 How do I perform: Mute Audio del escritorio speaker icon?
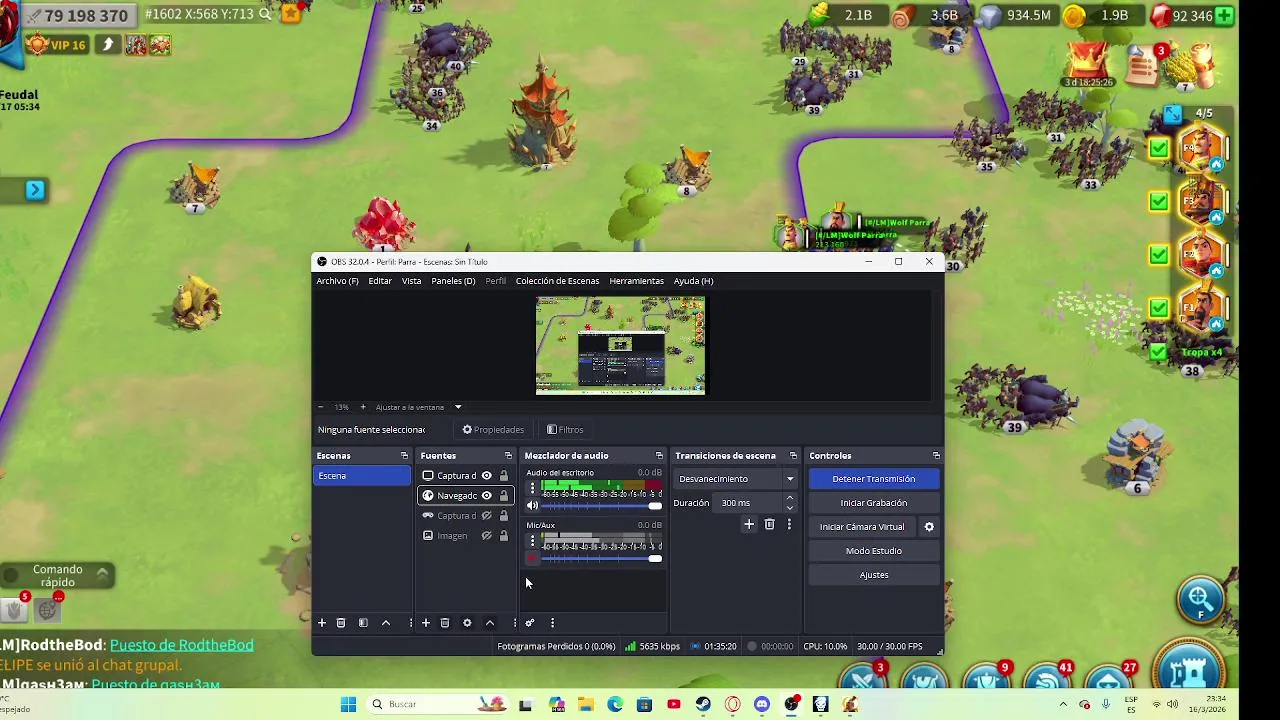[532, 506]
